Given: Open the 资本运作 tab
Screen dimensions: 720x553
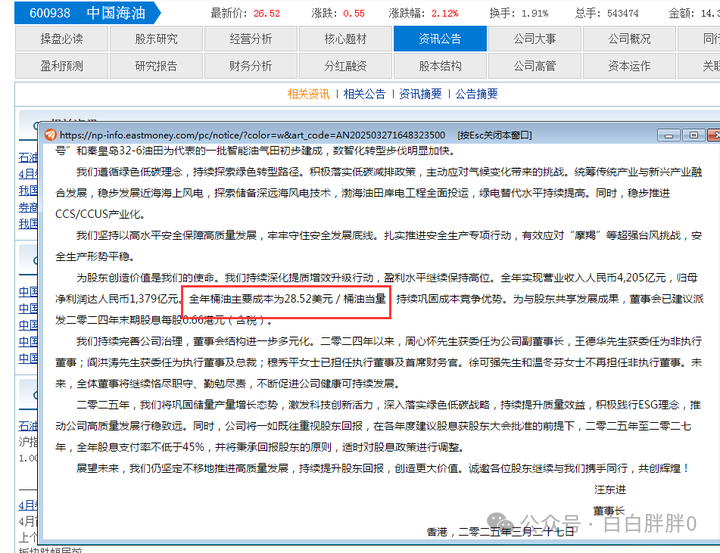Looking at the screenshot, I should [x=629, y=66].
